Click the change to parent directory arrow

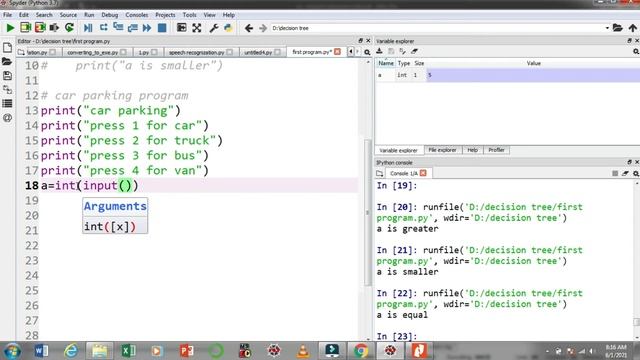coord(633,28)
